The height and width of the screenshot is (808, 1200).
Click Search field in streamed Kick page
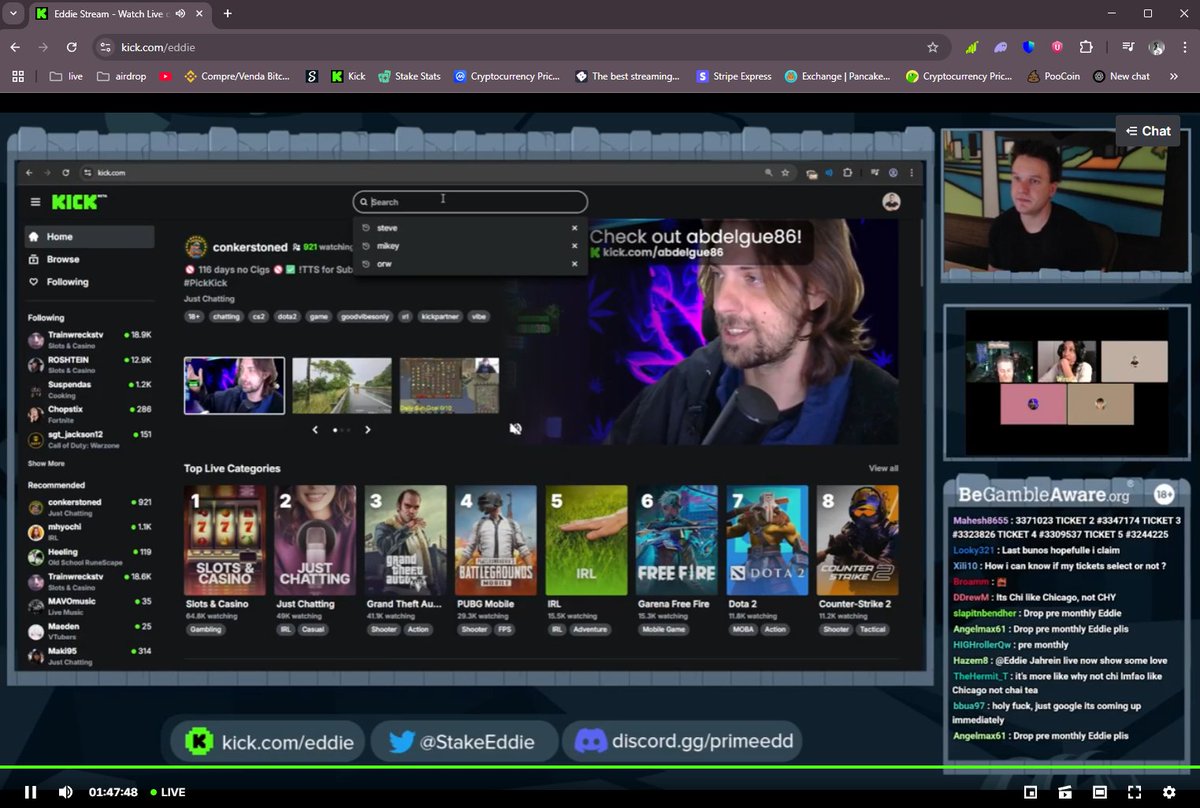click(470, 201)
